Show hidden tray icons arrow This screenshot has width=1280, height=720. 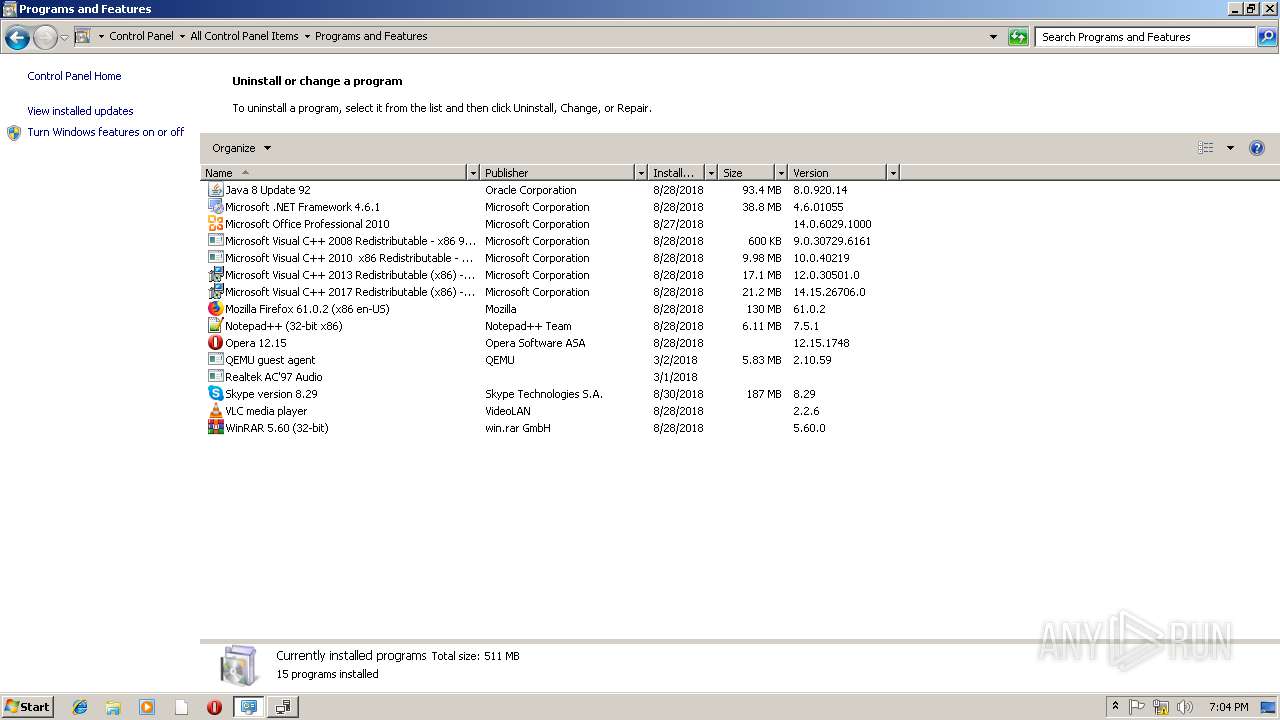[x=1115, y=707]
